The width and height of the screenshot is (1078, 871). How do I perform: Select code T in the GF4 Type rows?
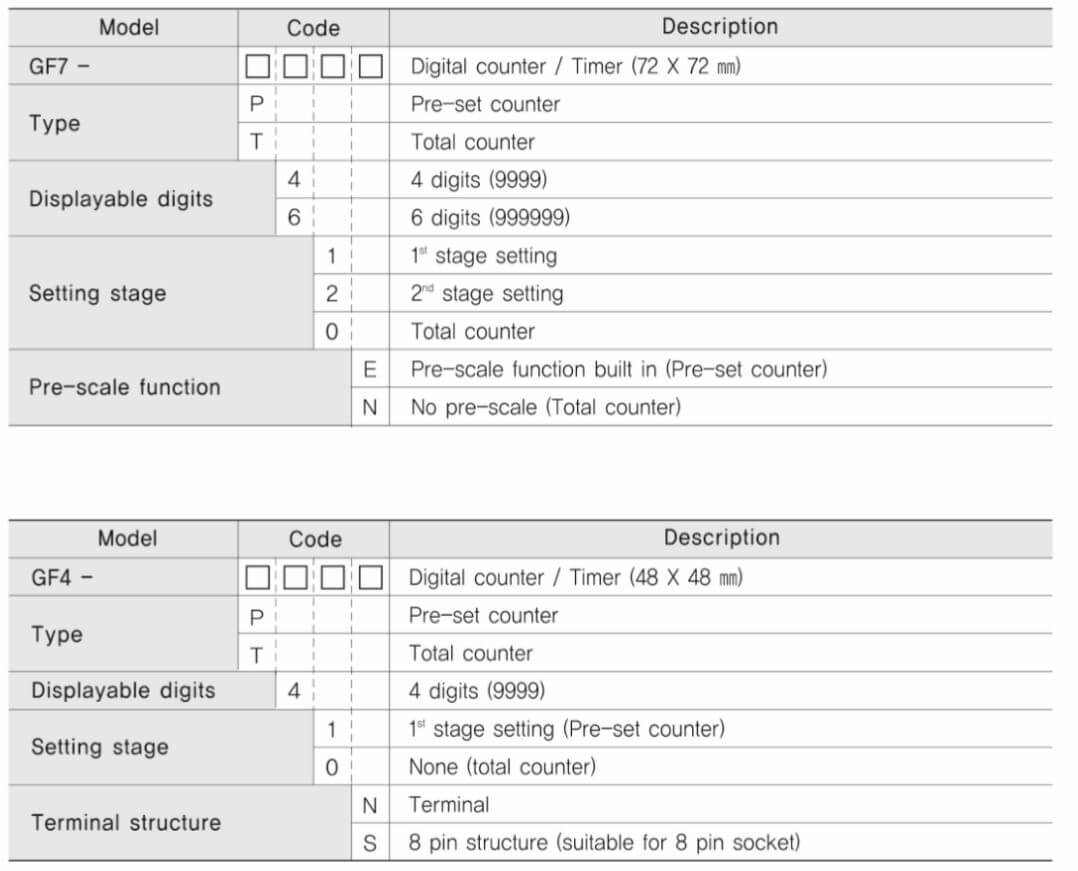click(256, 654)
